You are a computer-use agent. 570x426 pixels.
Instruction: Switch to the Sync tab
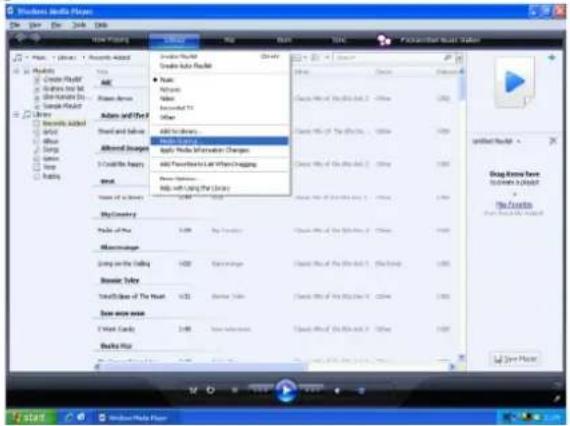[x=338, y=40]
